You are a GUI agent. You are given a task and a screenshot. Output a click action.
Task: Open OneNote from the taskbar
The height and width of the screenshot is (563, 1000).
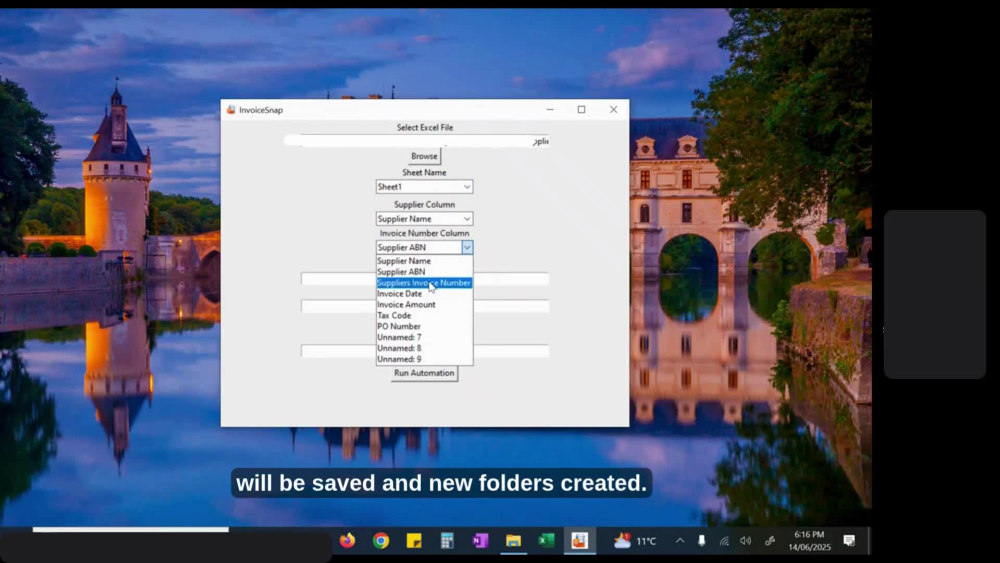480,541
